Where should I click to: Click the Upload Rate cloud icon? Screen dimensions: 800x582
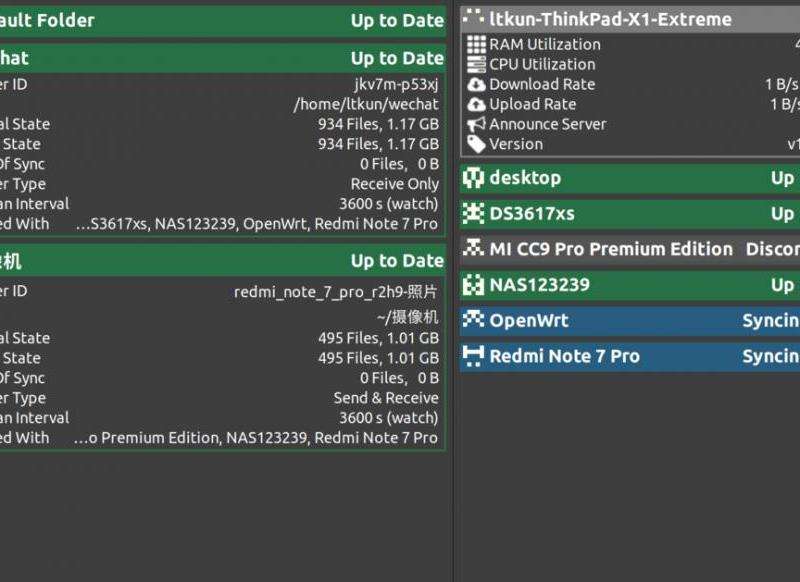(x=476, y=104)
